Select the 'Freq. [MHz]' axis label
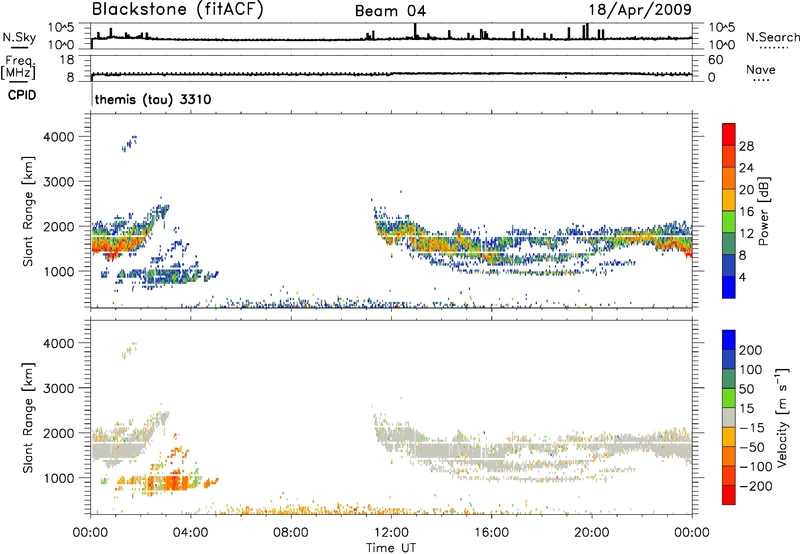 [x=18, y=68]
